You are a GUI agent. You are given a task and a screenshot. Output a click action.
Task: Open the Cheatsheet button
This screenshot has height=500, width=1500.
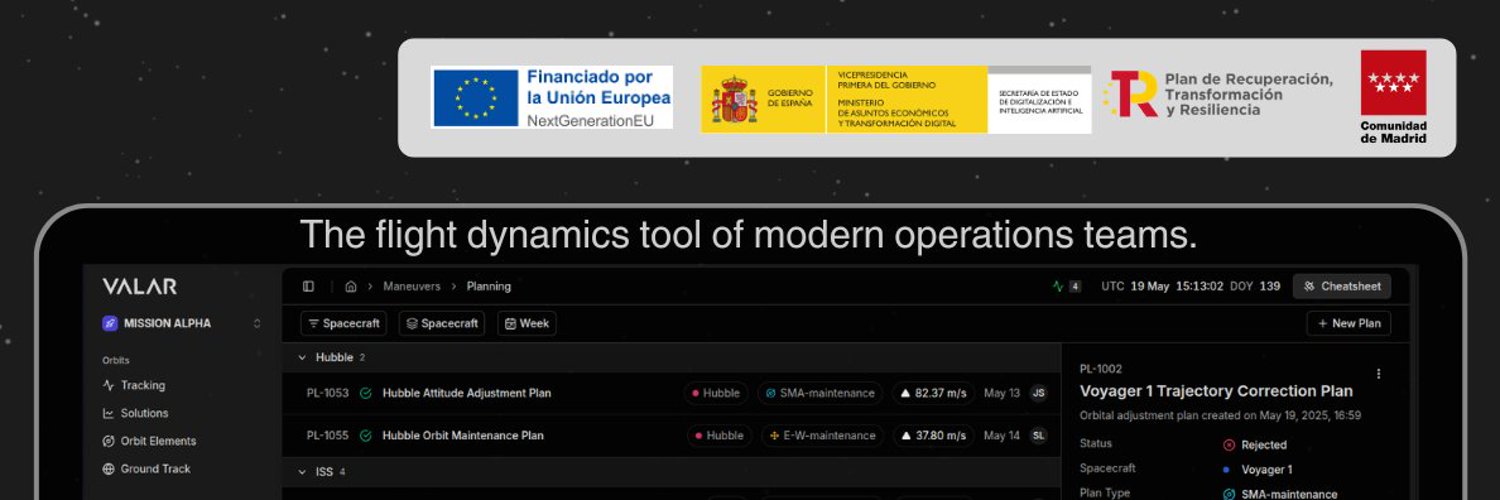click(x=1342, y=287)
